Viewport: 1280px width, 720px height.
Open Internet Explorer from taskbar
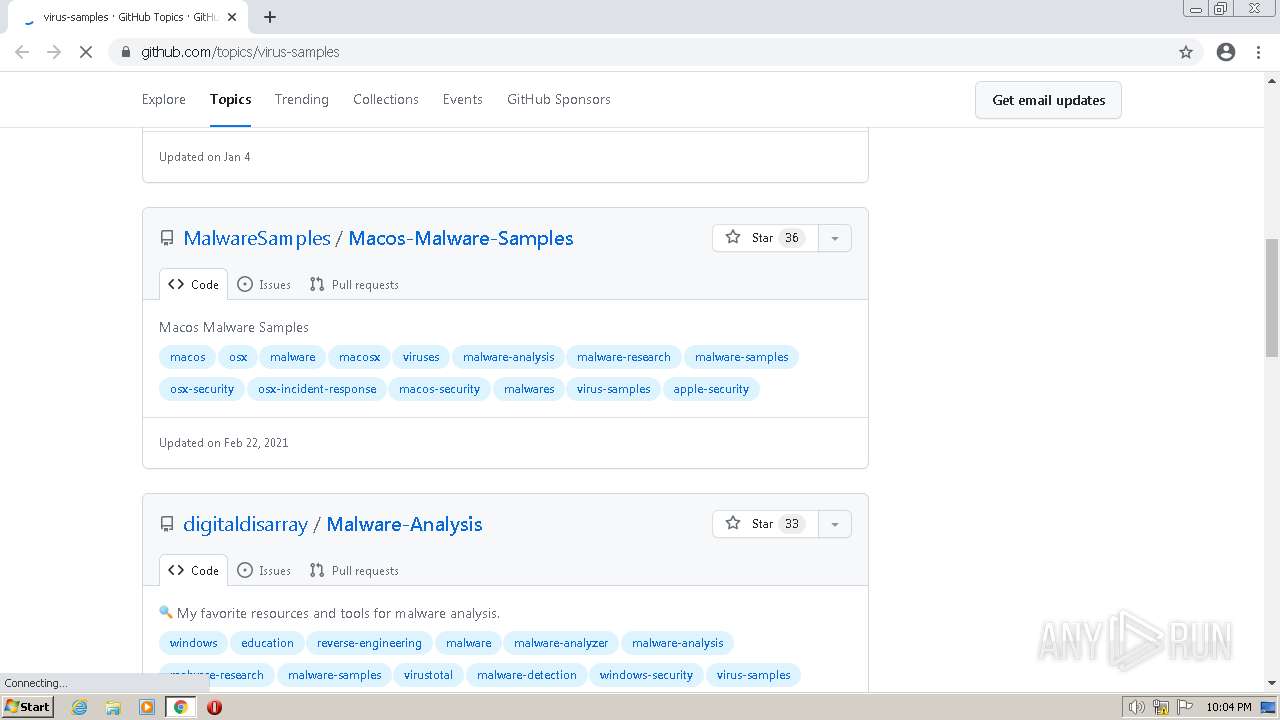[79, 707]
